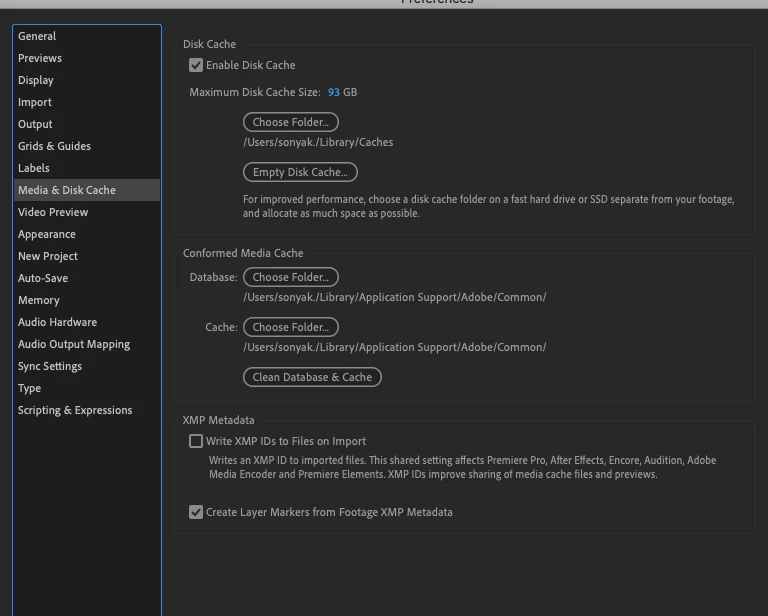Click the Conformed Media Cache section heading
The image size is (768, 616).
pyautogui.click(x=243, y=253)
